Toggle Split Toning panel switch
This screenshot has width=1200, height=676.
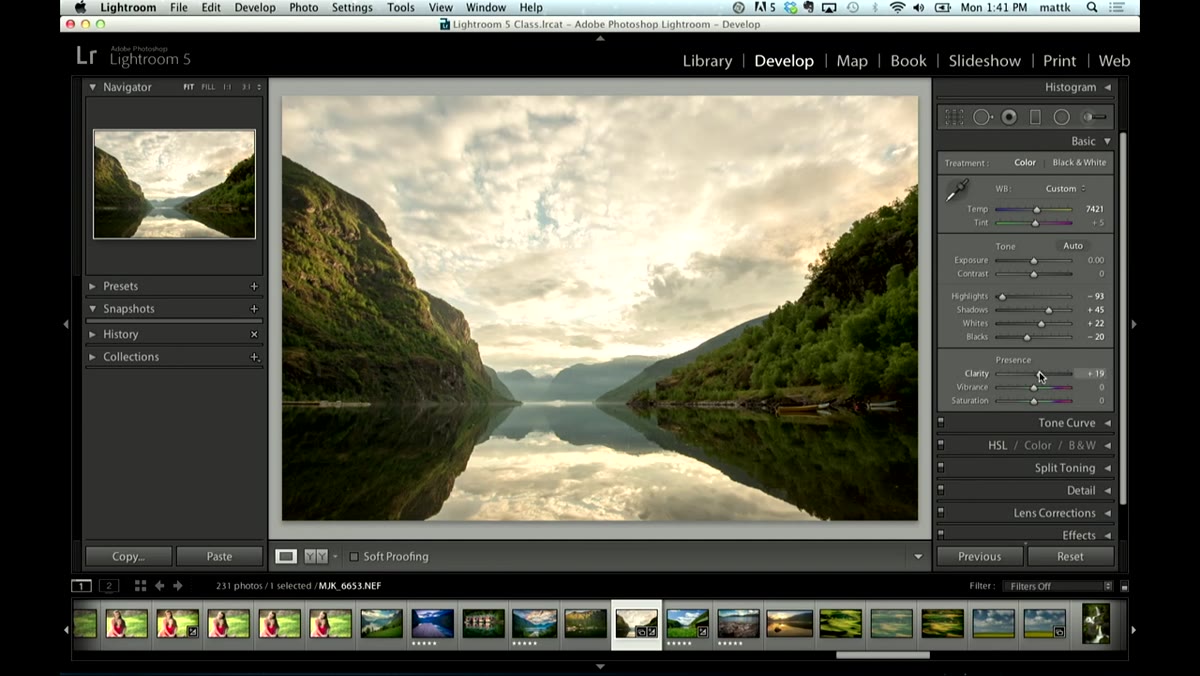point(941,468)
